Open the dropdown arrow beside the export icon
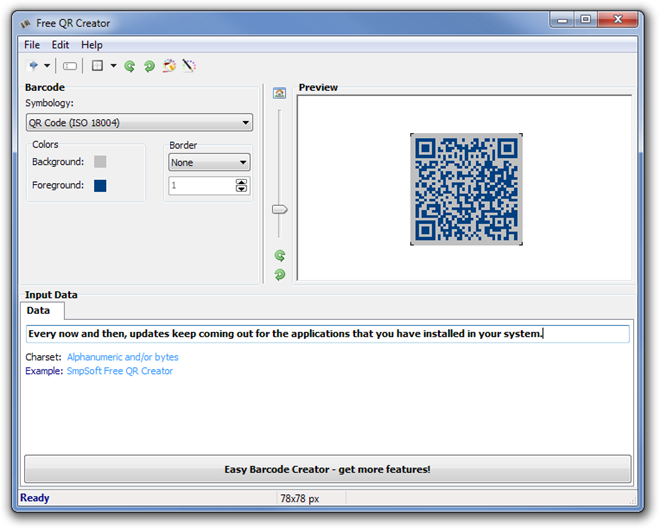The width and height of the screenshot is (660, 529). pyautogui.click(x=47, y=66)
